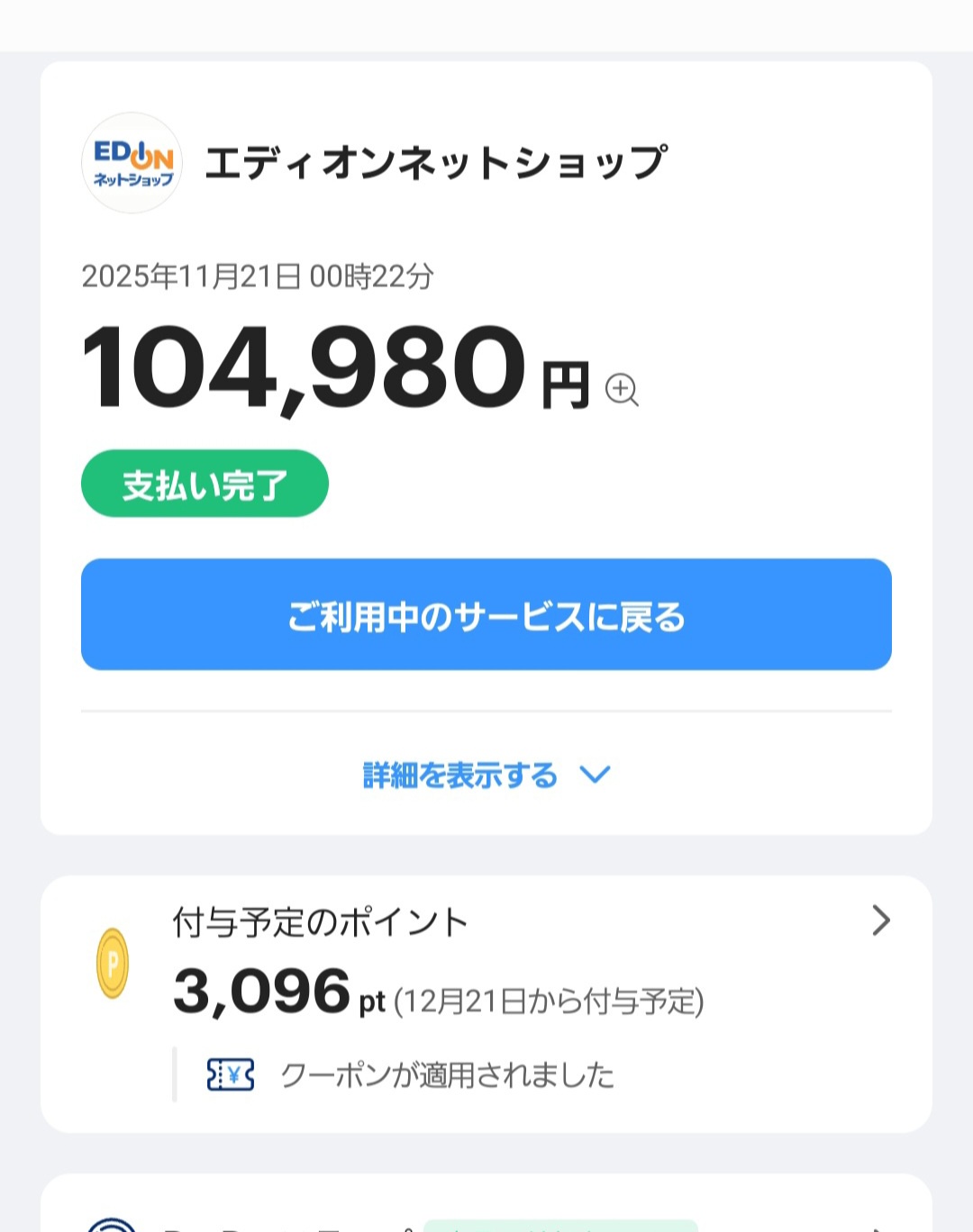Click the 詳細を表示する link

click(x=460, y=775)
